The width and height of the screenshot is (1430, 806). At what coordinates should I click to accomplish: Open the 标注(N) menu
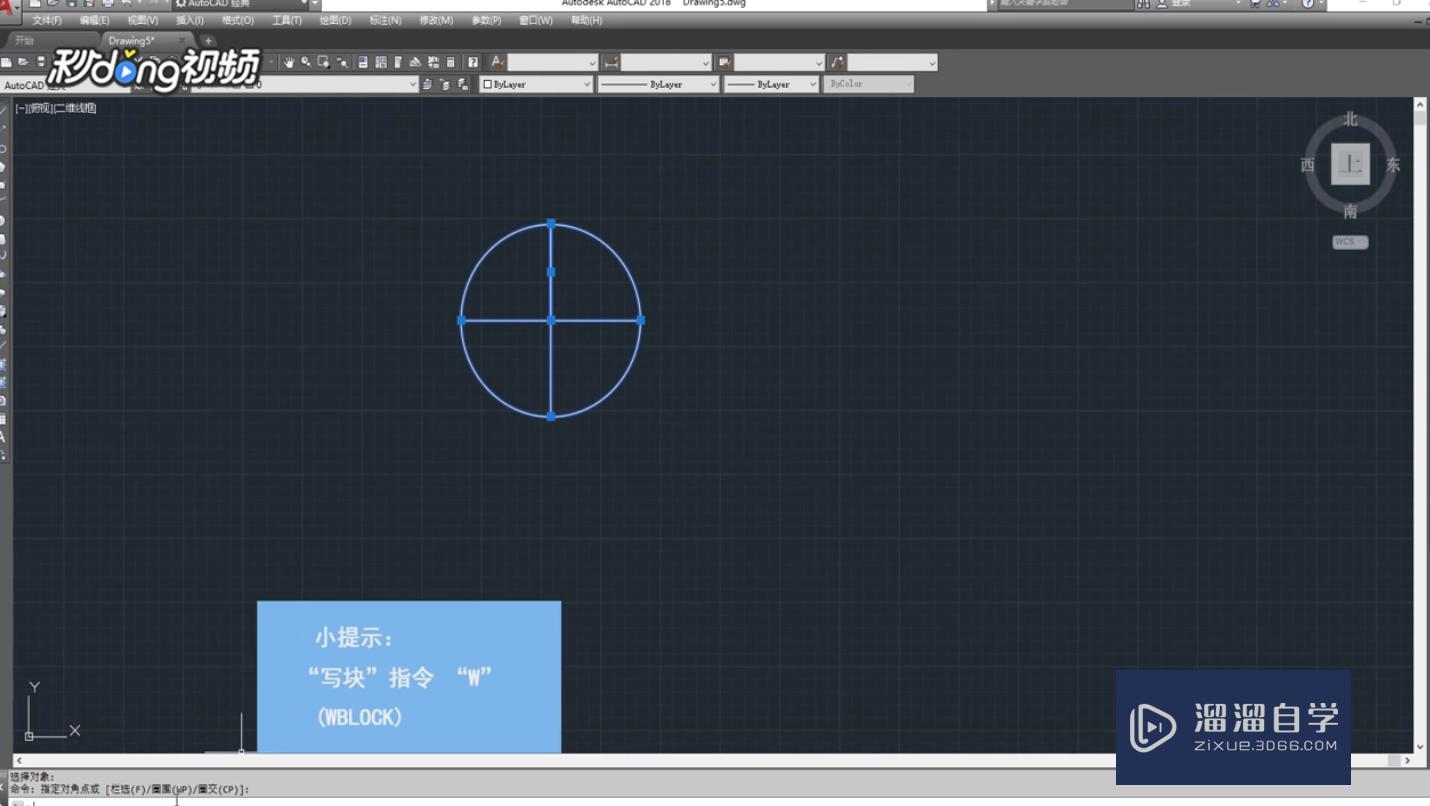click(x=385, y=20)
